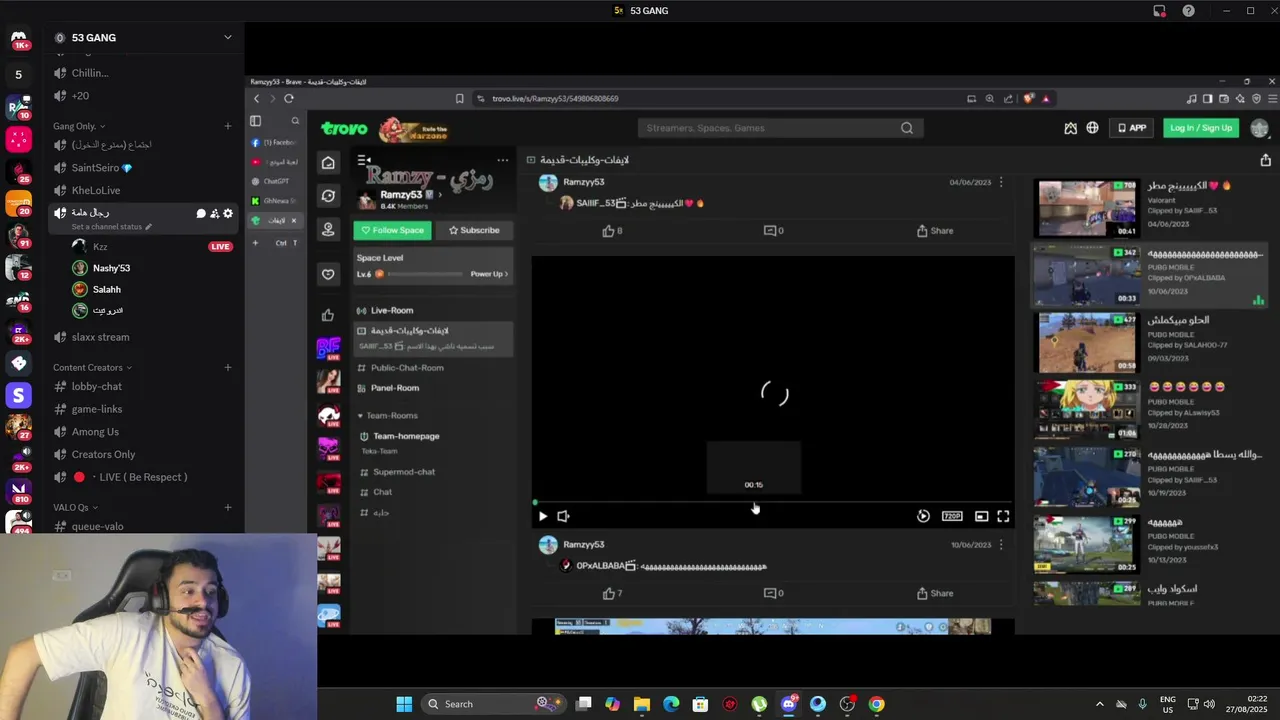Watch the LIVE stream badge for Kzz

click(x=220, y=246)
